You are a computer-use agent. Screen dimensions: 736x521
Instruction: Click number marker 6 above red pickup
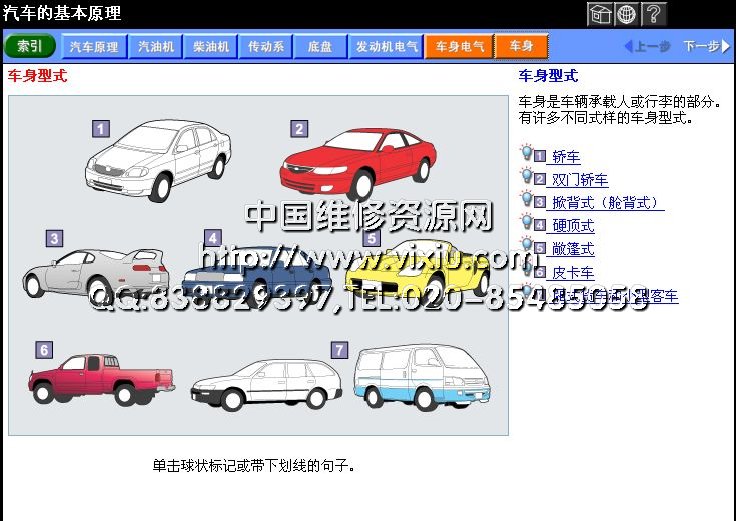[44, 350]
